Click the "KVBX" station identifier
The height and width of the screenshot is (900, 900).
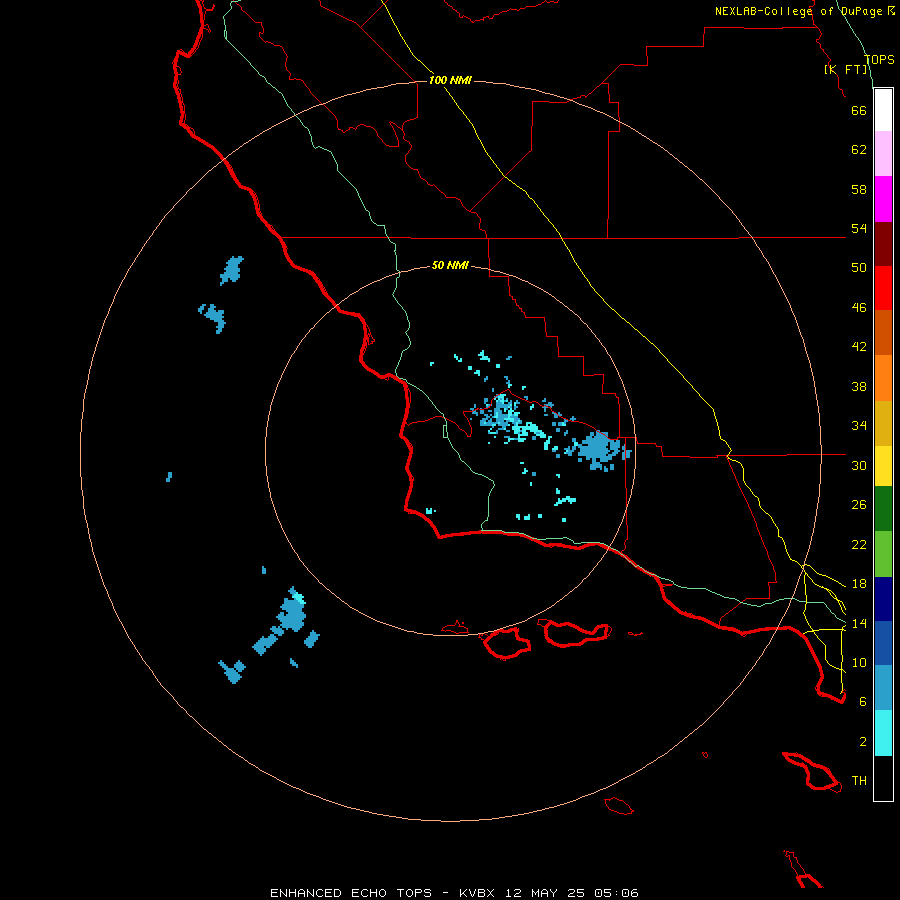coord(476,893)
